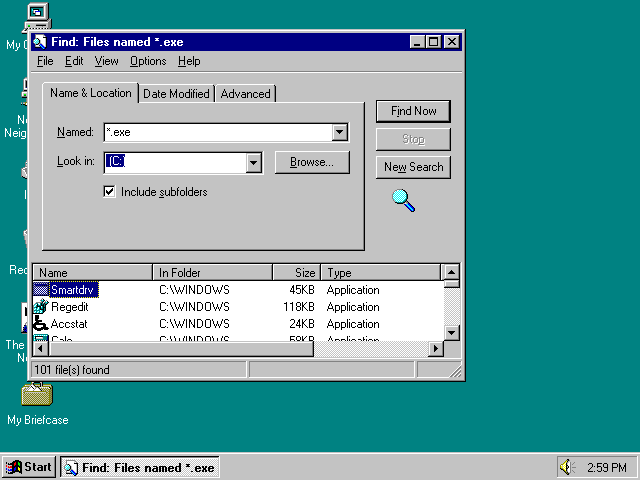Click the Find taskbar button
Image resolution: width=640 pixels, height=480 pixels.
pos(140,467)
